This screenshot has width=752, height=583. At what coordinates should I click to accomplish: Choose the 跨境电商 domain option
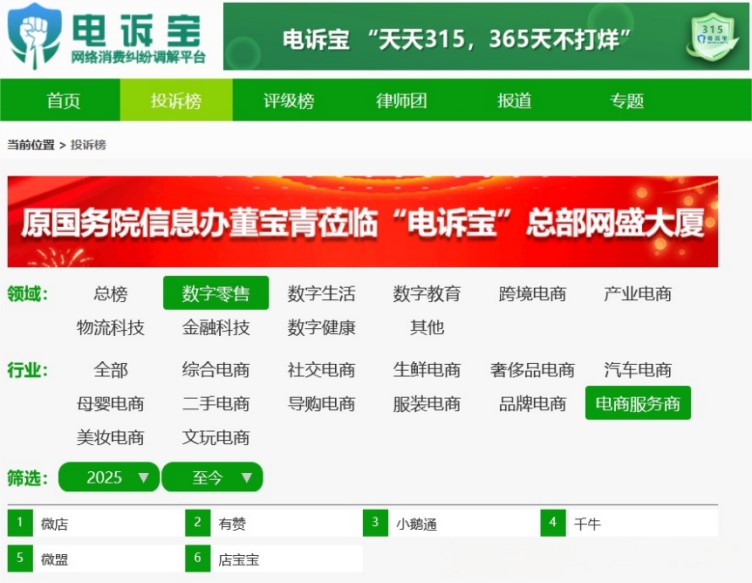(x=532, y=294)
